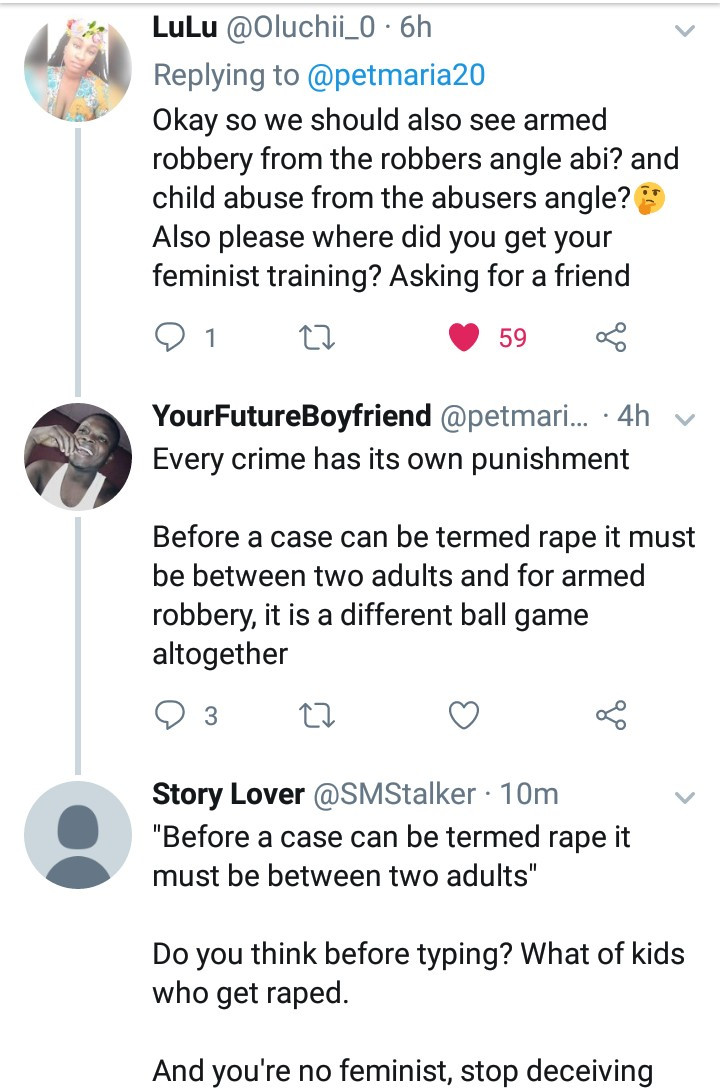This screenshot has height=1092, width=720.
Task: Share LuLu's tweet
Action: (610, 339)
